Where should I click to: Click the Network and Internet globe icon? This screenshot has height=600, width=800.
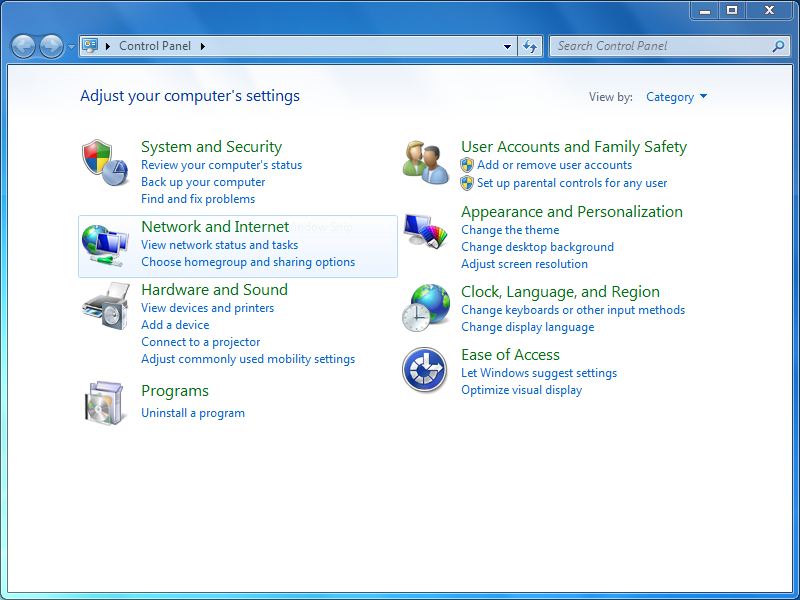pyautogui.click(x=105, y=246)
